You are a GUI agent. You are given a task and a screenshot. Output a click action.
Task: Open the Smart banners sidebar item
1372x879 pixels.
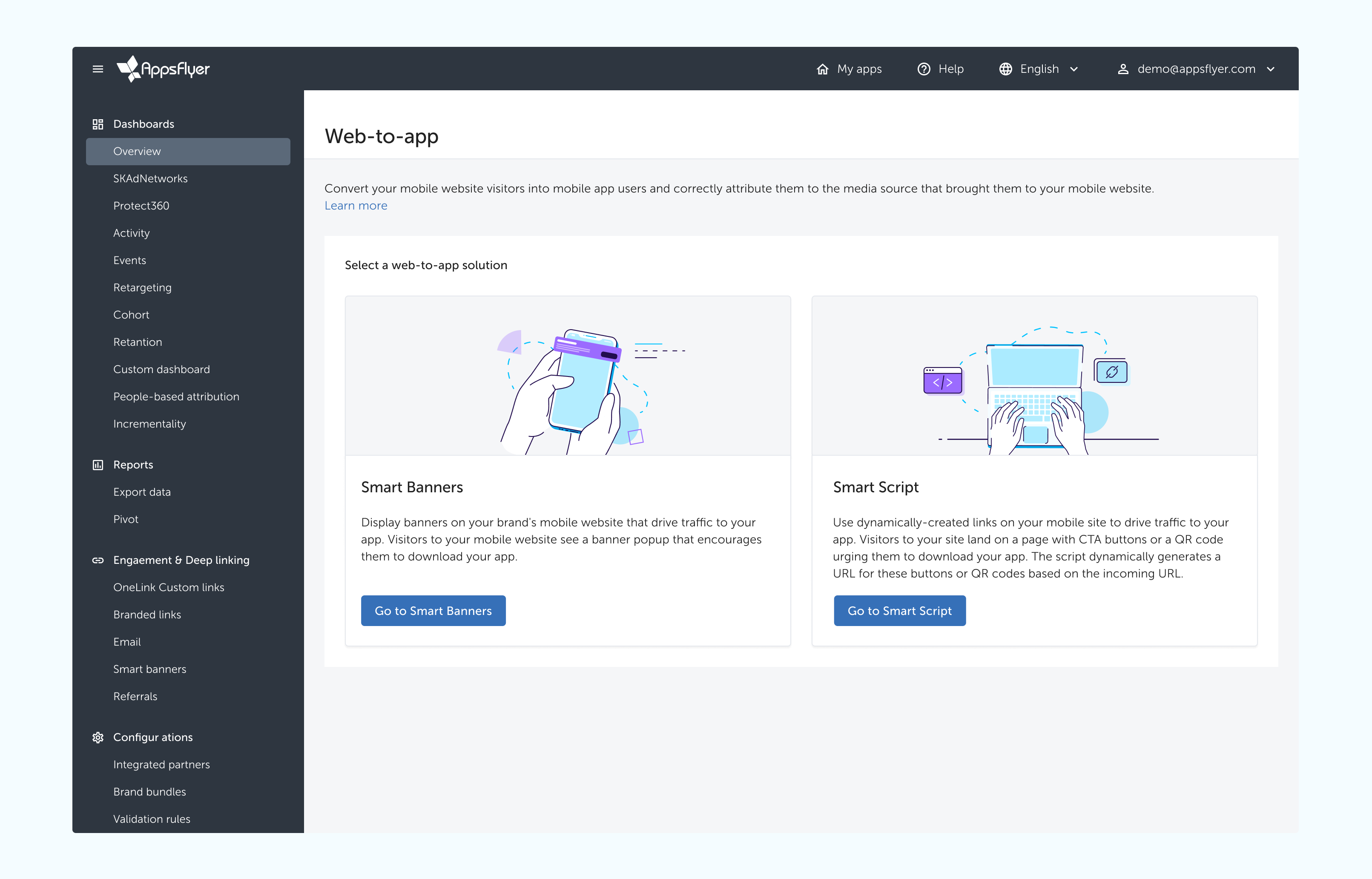(x=149, y=669)
